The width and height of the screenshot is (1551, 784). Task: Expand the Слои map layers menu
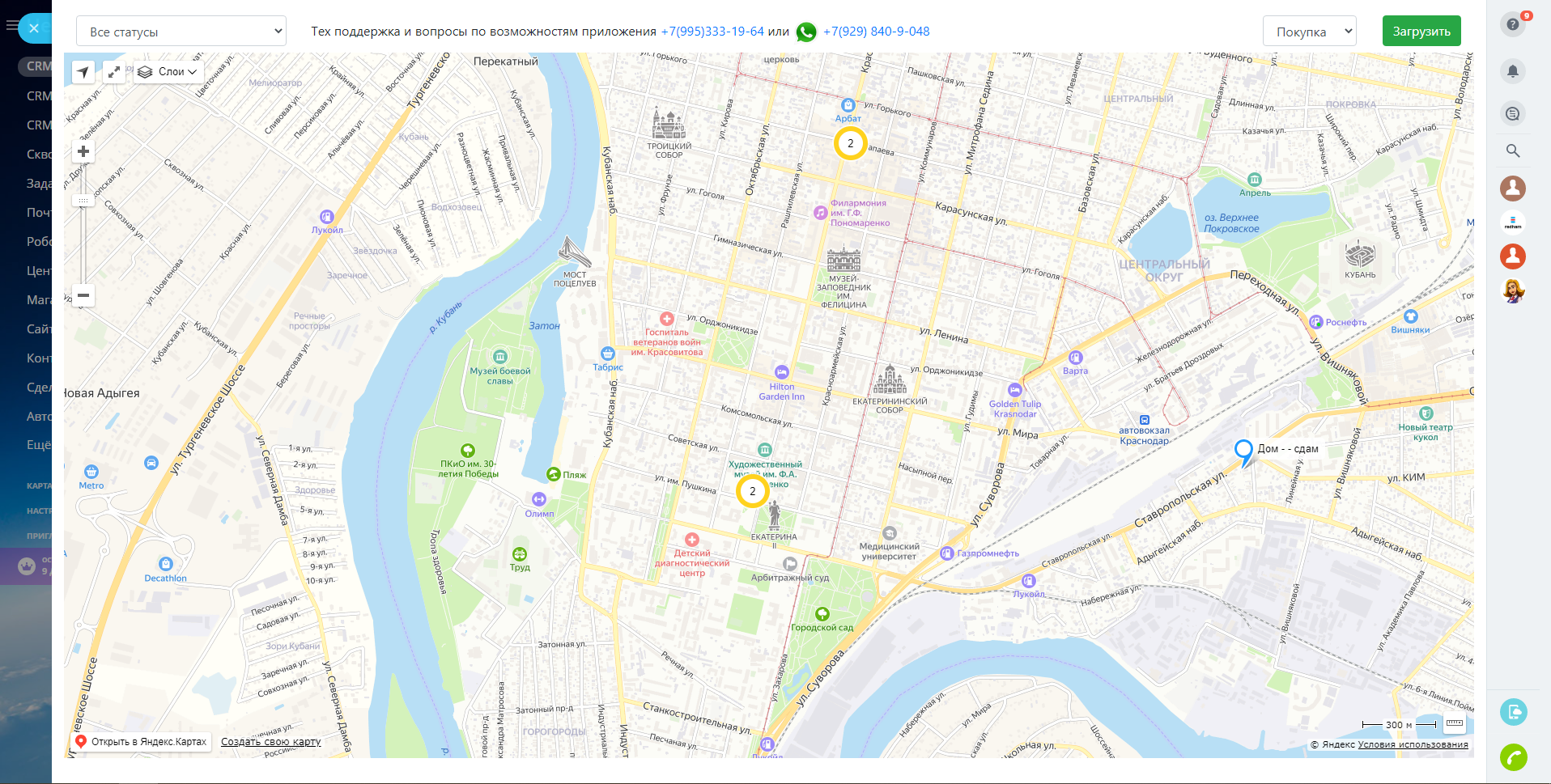(168, 72)
